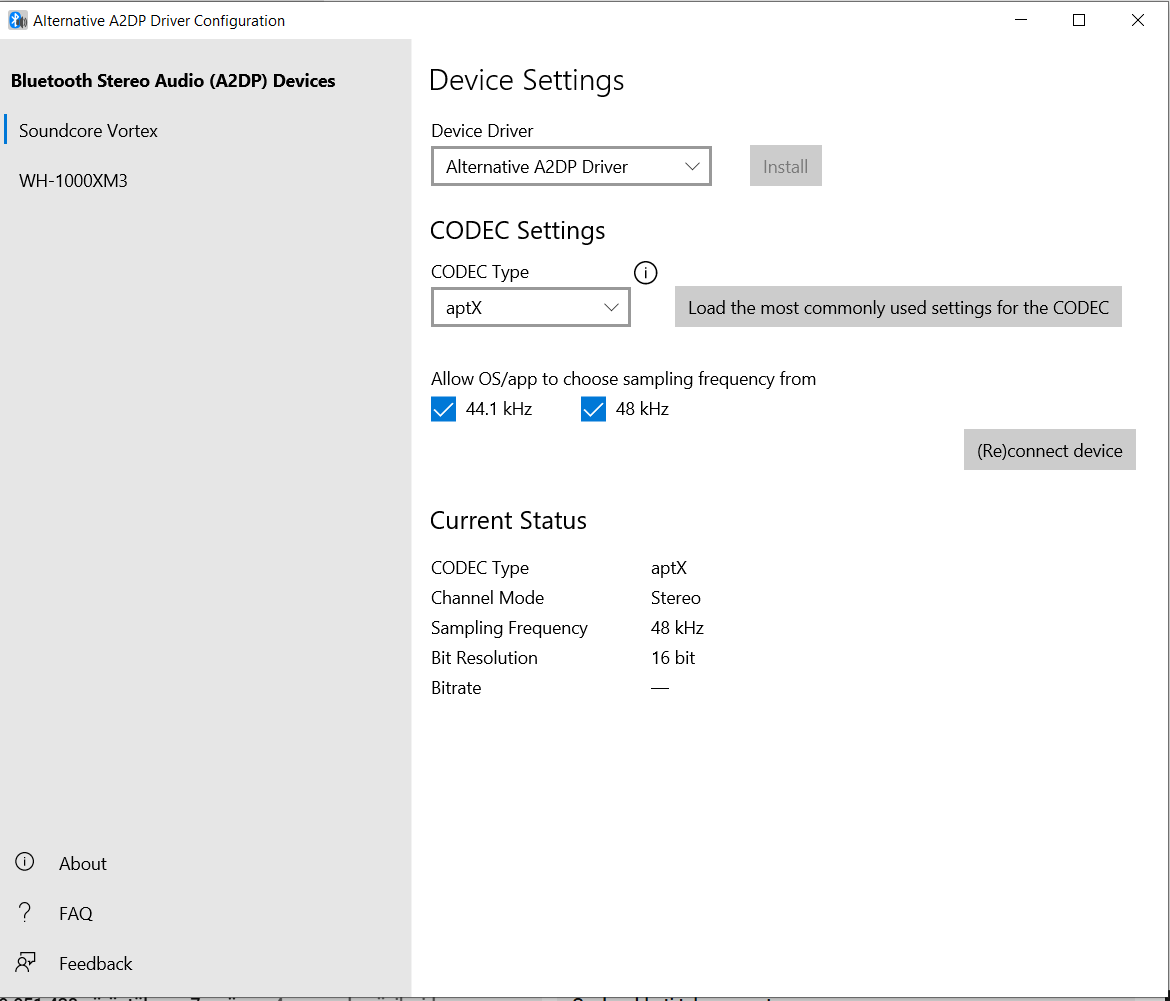The height and width of the screenshot is (1001, 1170).
Task: Click the Install button
Action: click(x=786, y=166)
